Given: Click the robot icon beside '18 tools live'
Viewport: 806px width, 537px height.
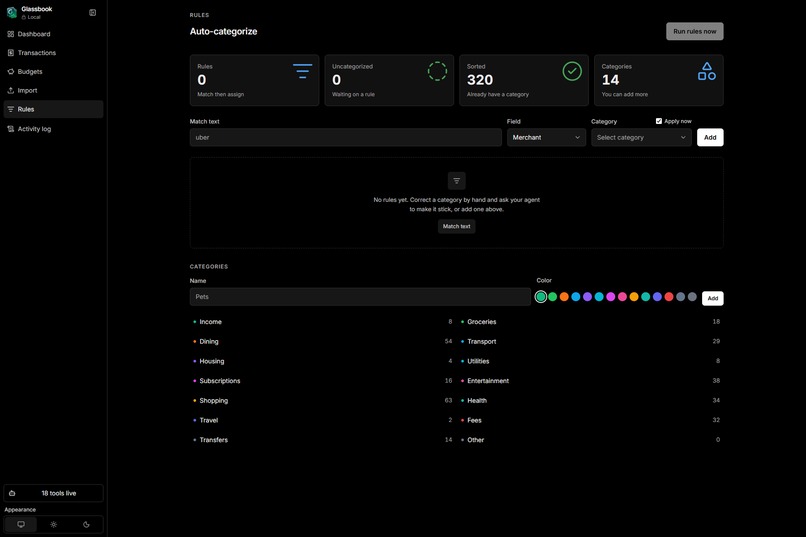Looking at the screenshot, I should click(x=12, y=493).
